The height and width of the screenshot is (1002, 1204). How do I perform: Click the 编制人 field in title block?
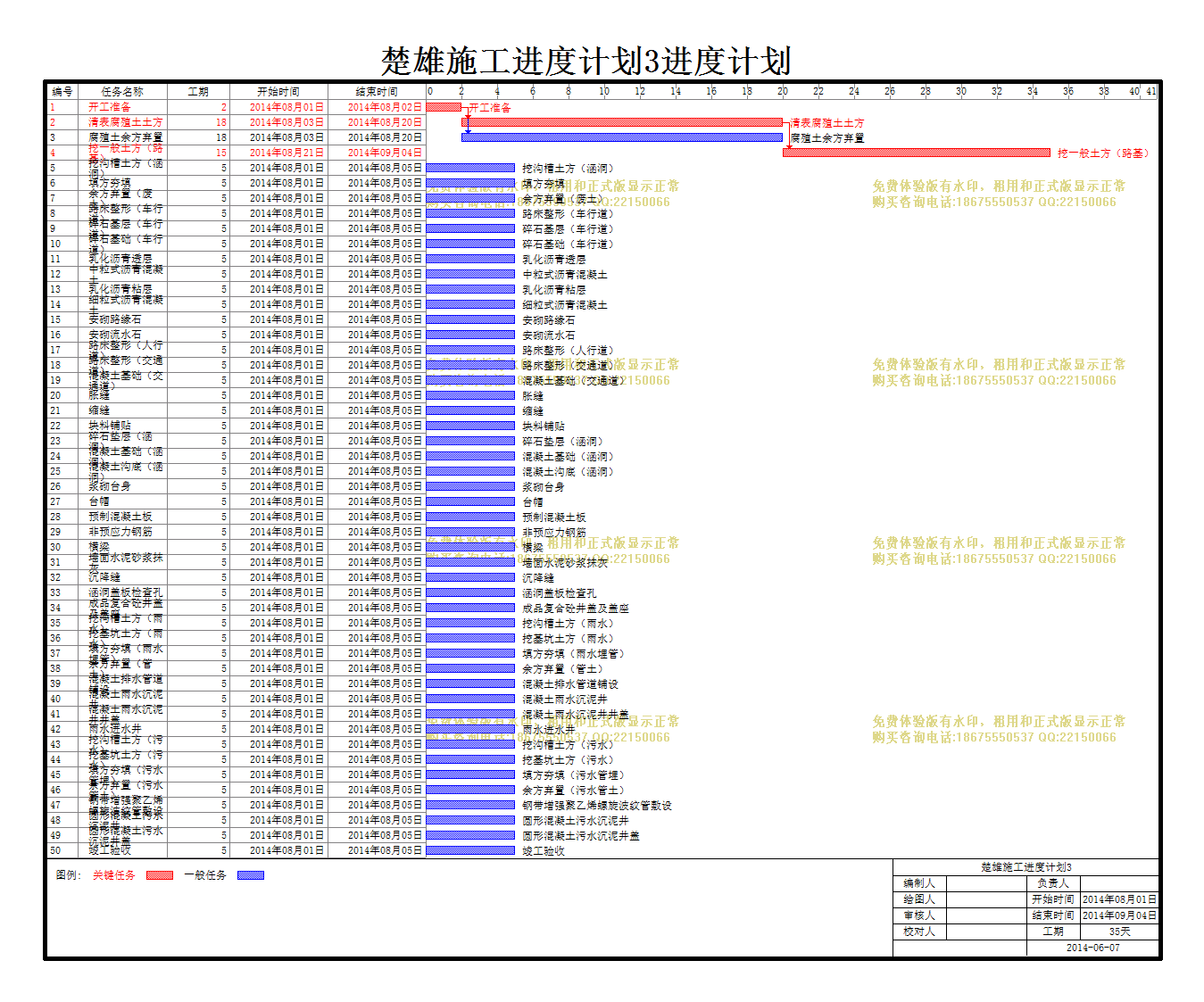tap(986, 883)
